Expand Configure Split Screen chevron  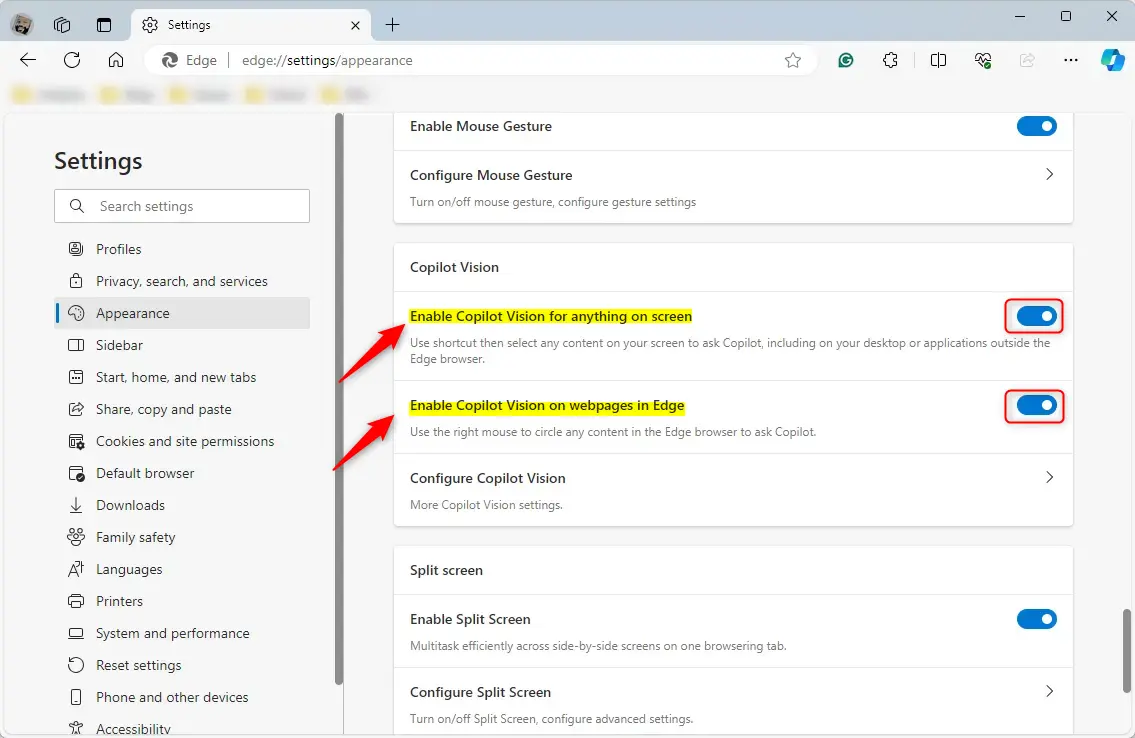(x=1049, y=691)
